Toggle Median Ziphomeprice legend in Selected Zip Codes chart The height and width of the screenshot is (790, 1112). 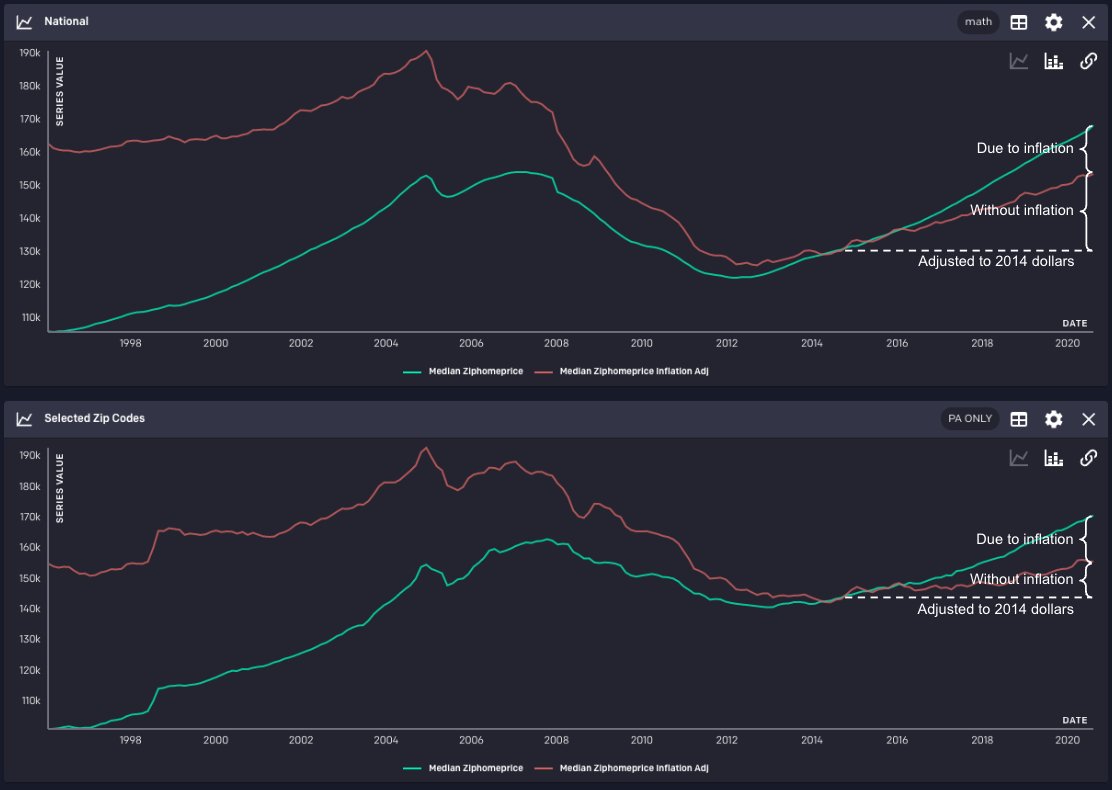pos(463,768)
